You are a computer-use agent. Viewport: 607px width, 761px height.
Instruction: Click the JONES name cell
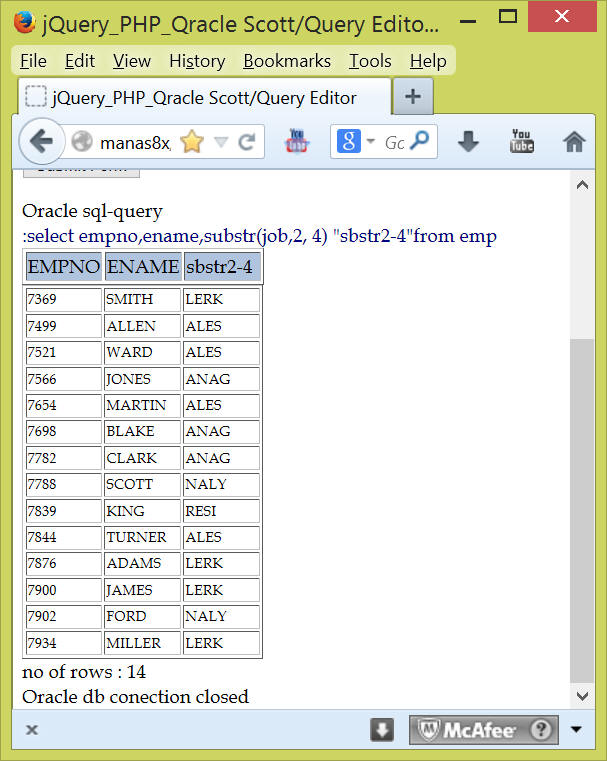142,379
